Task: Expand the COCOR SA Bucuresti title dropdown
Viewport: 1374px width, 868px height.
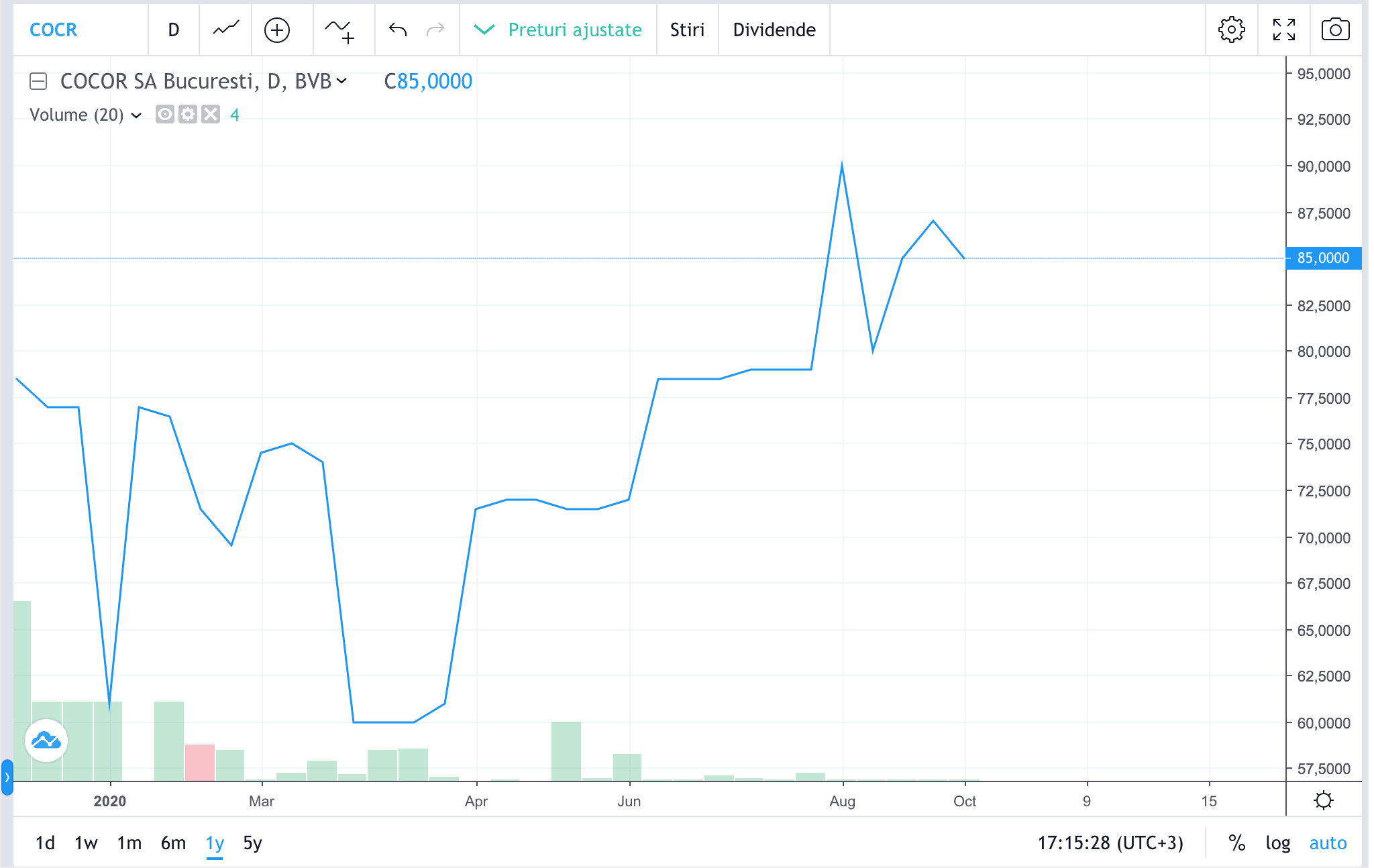Action: point(341,81)
